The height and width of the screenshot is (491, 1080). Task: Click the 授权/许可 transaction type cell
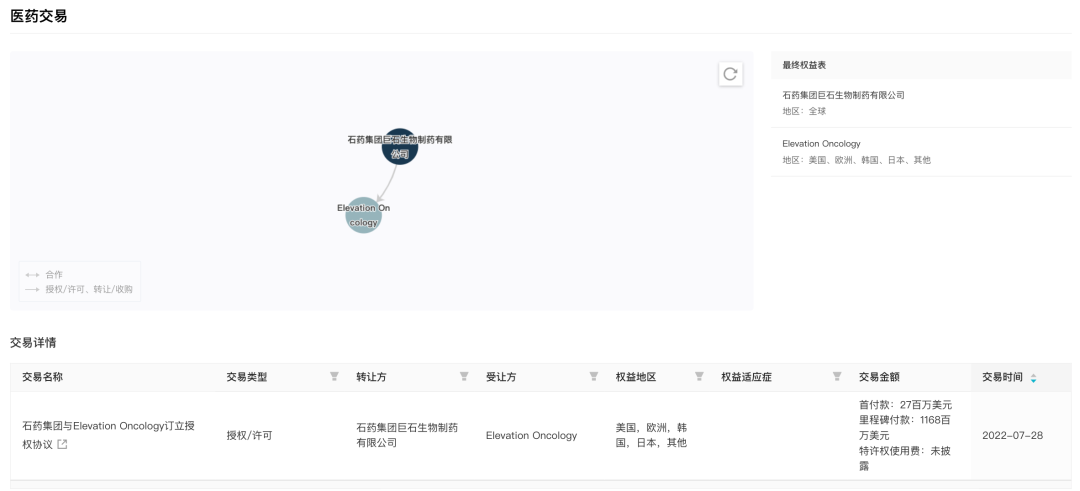coord(249,435)
